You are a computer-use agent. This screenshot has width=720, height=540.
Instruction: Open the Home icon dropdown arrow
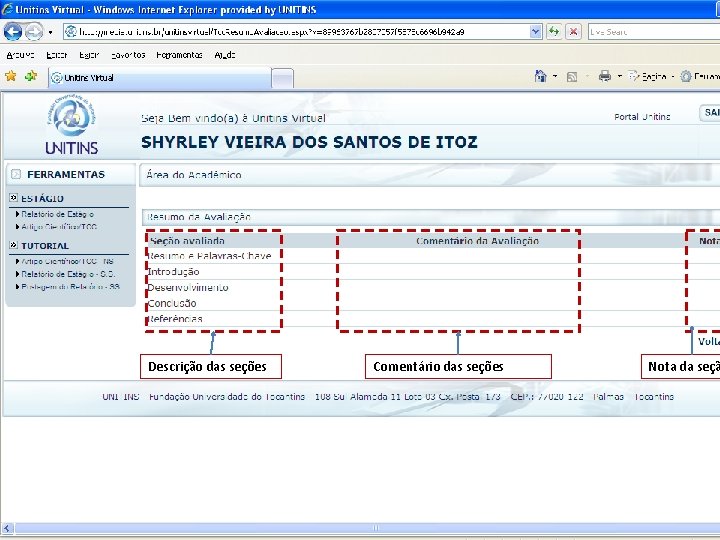point(555,76)
